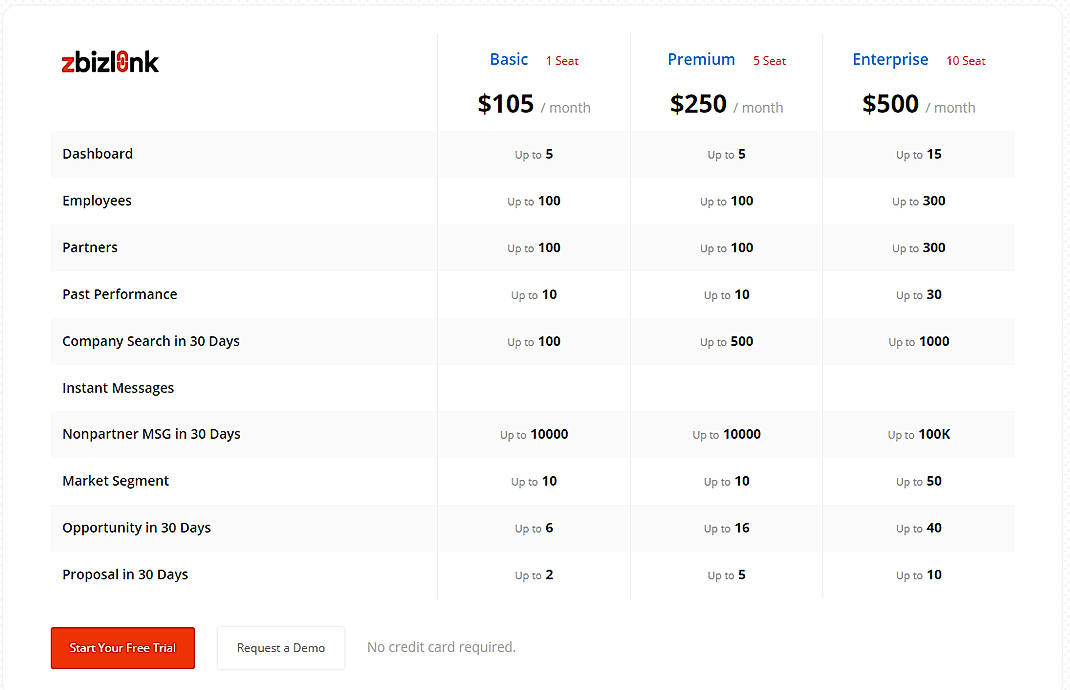Click Enterprise Market Segment 'Up to 50'
This screenshot has width=1070, height=690.
[919, 481]
